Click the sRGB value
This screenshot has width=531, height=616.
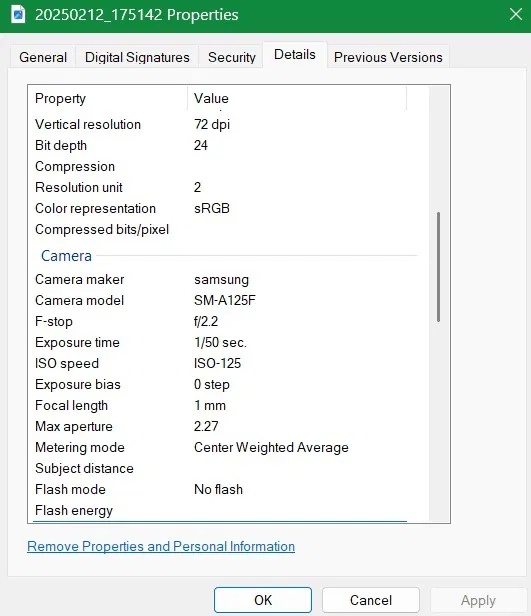[x=212, y=208]
